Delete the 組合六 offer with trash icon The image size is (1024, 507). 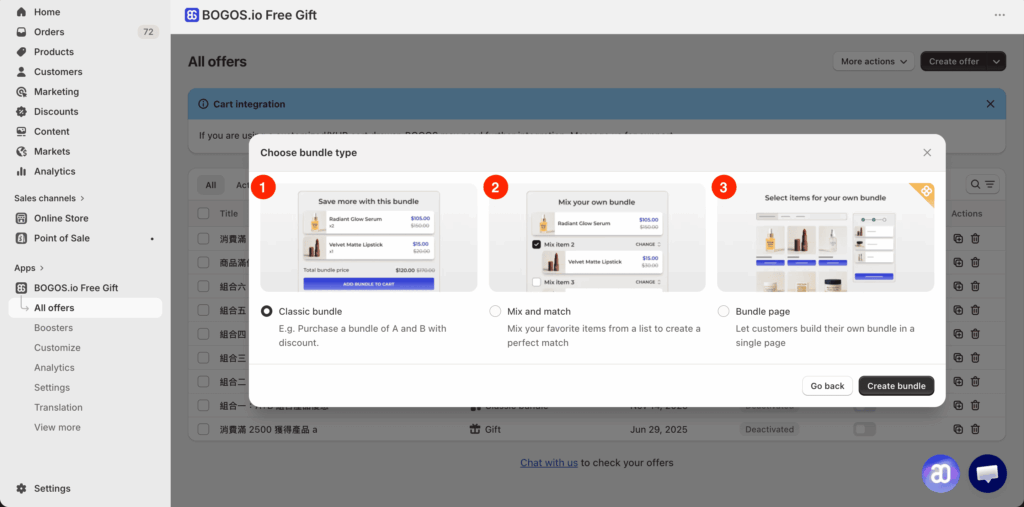coord(975,286)
